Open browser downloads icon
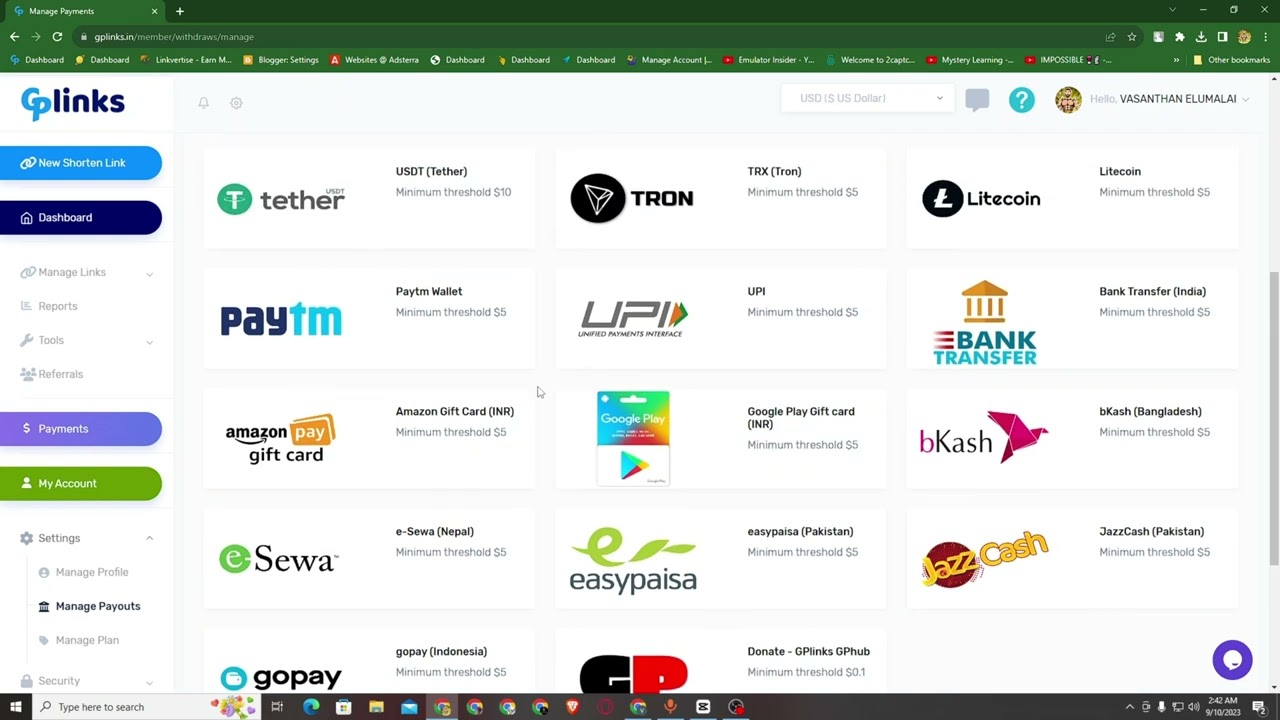 1201,37
